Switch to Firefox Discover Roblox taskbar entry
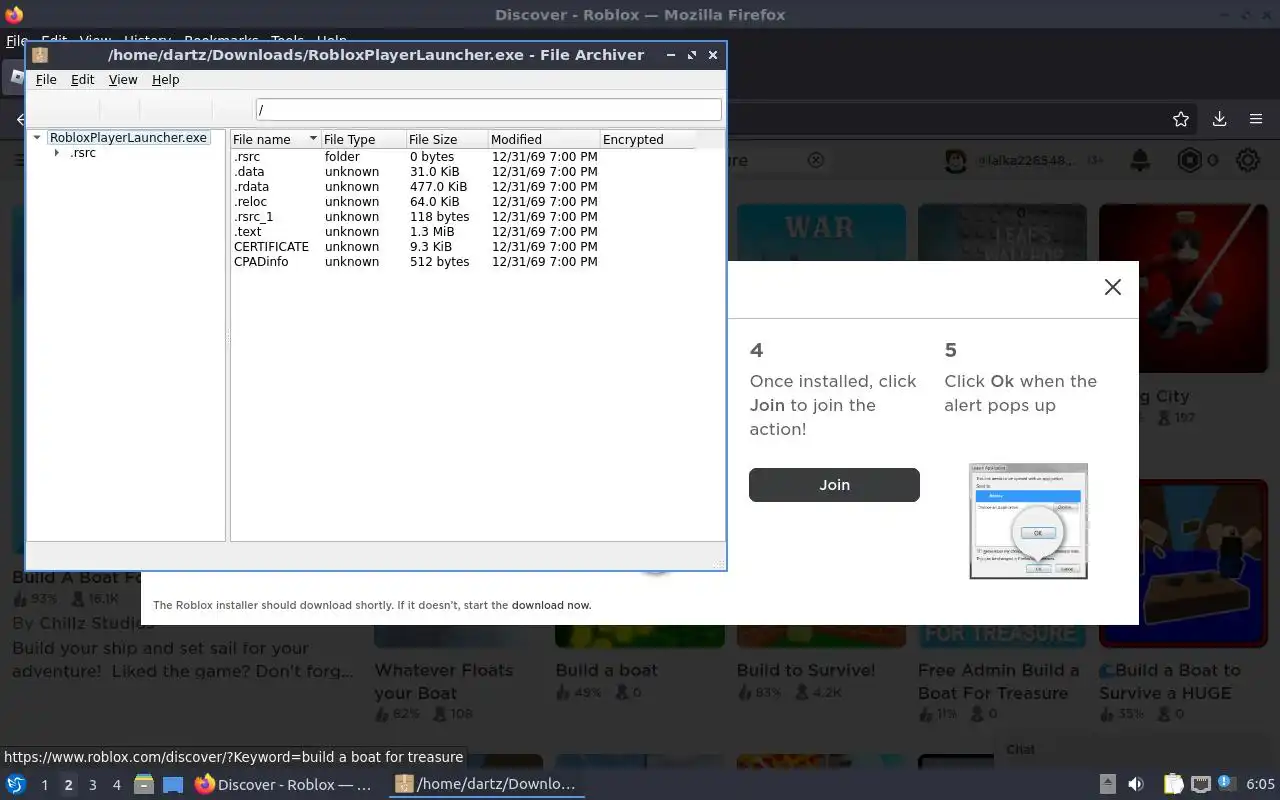This screenshot has height=800, width=1280. (284, 785)
